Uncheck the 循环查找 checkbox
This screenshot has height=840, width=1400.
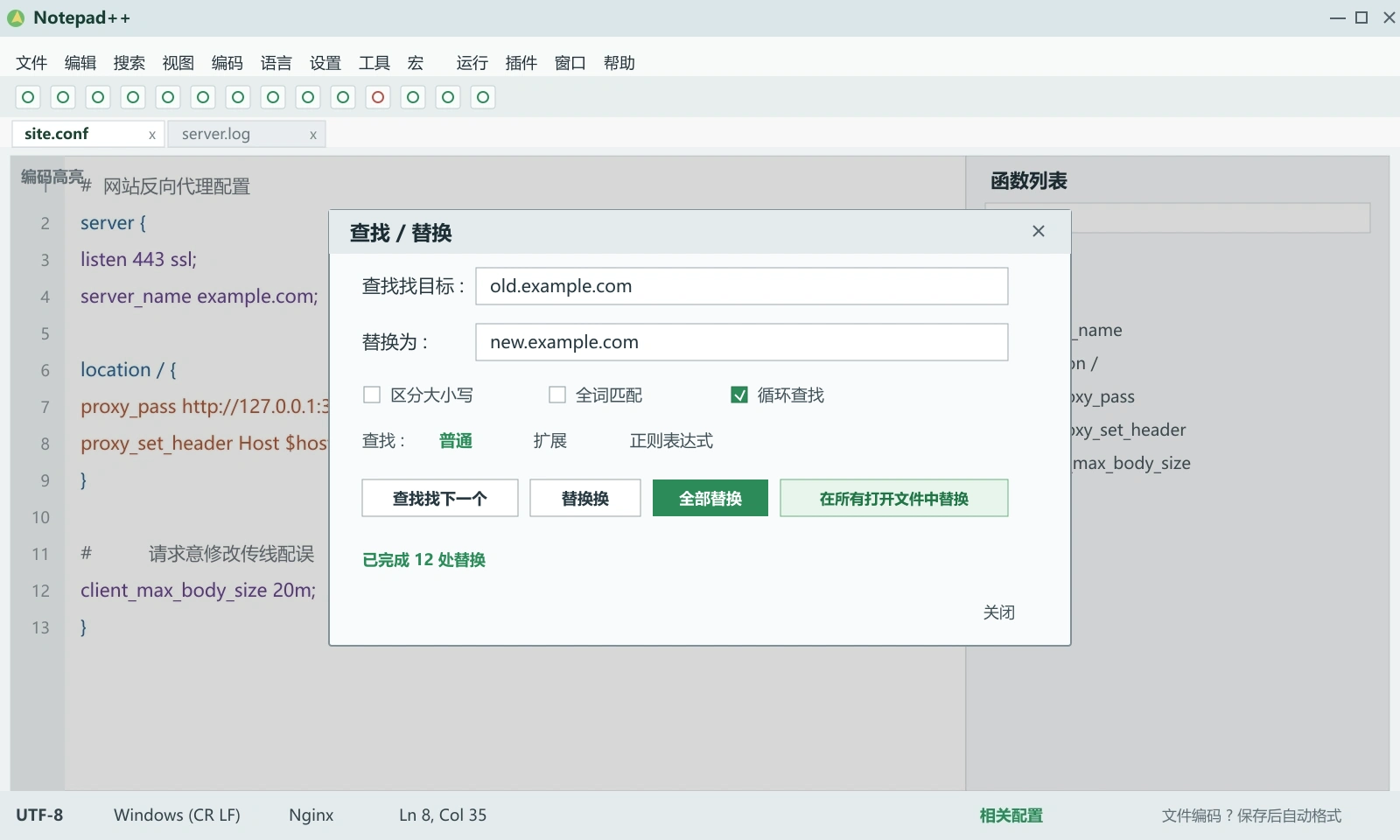pyautogui.click(x=739, y=395)
